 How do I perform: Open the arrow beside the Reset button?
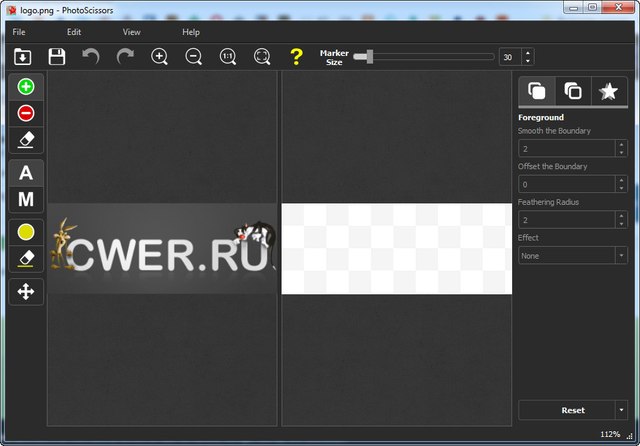click(621, 410)
